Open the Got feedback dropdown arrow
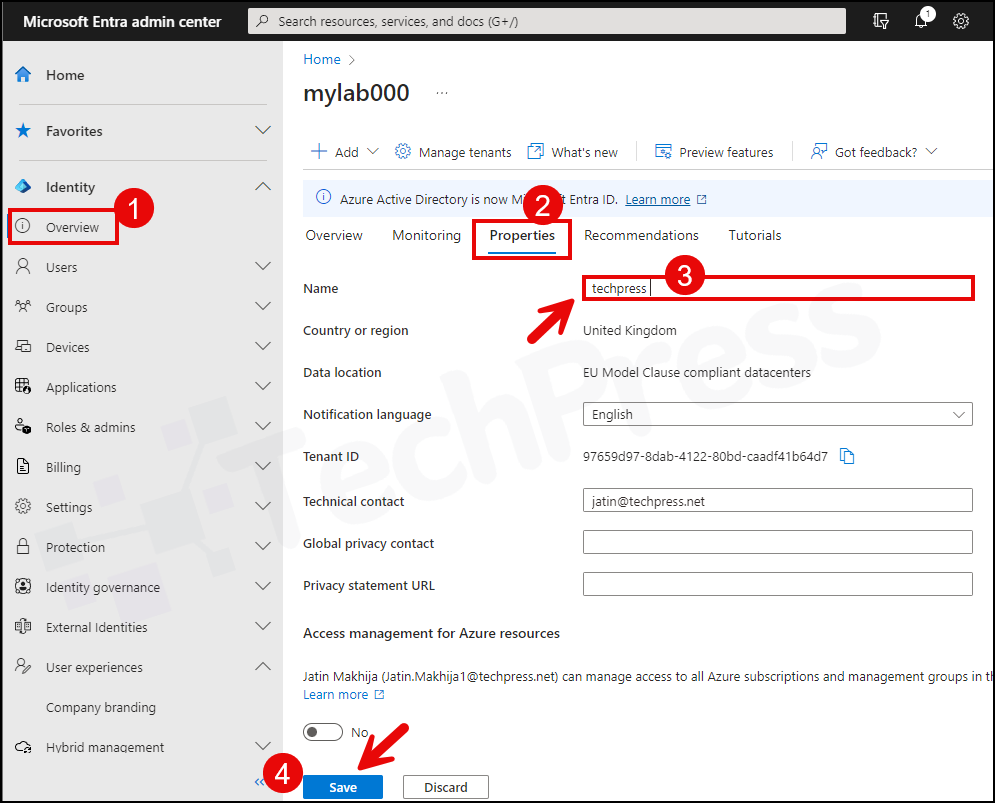The width and height of the screenshot is (995, 803). pos(931,151)
